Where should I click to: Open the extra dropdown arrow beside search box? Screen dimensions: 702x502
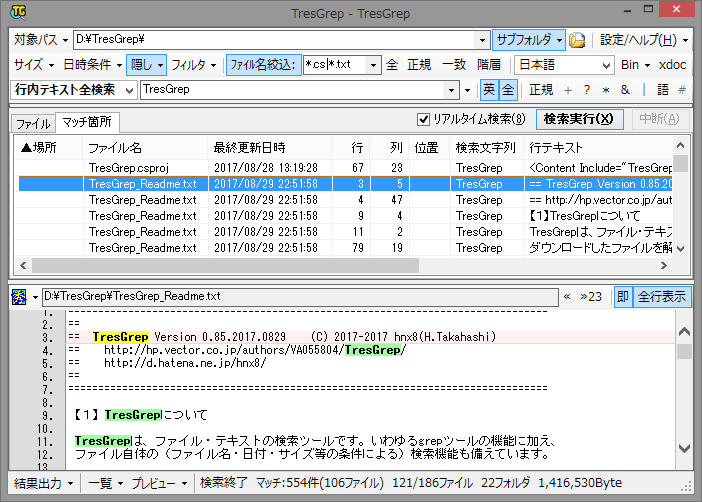coord(467,90)
